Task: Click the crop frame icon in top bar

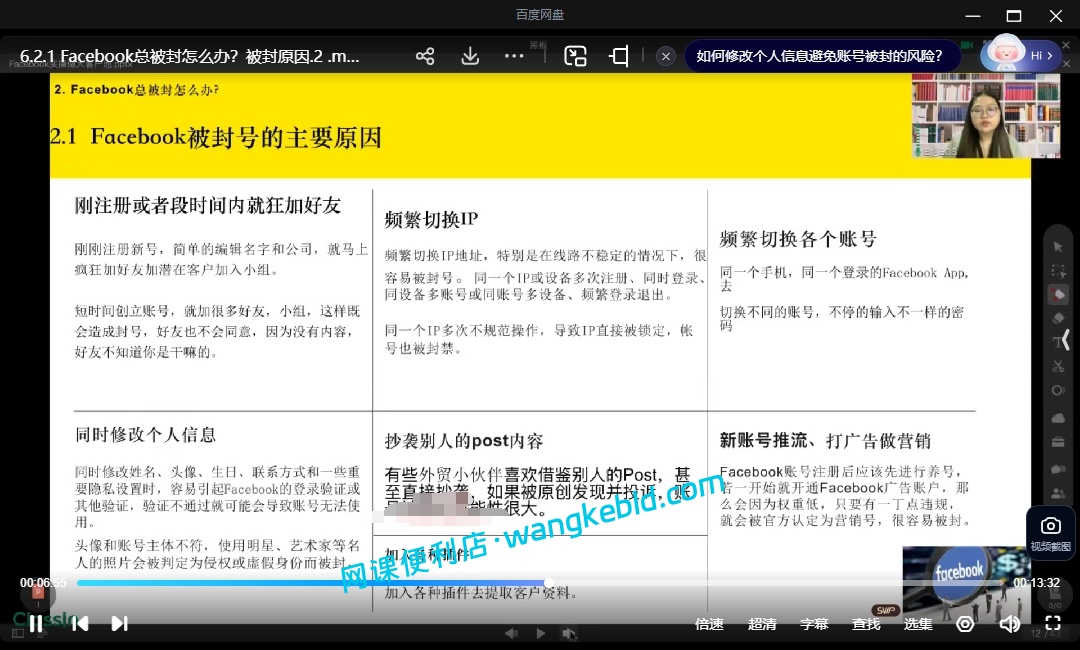Action: pyautogui.click(x=619, y=56)
